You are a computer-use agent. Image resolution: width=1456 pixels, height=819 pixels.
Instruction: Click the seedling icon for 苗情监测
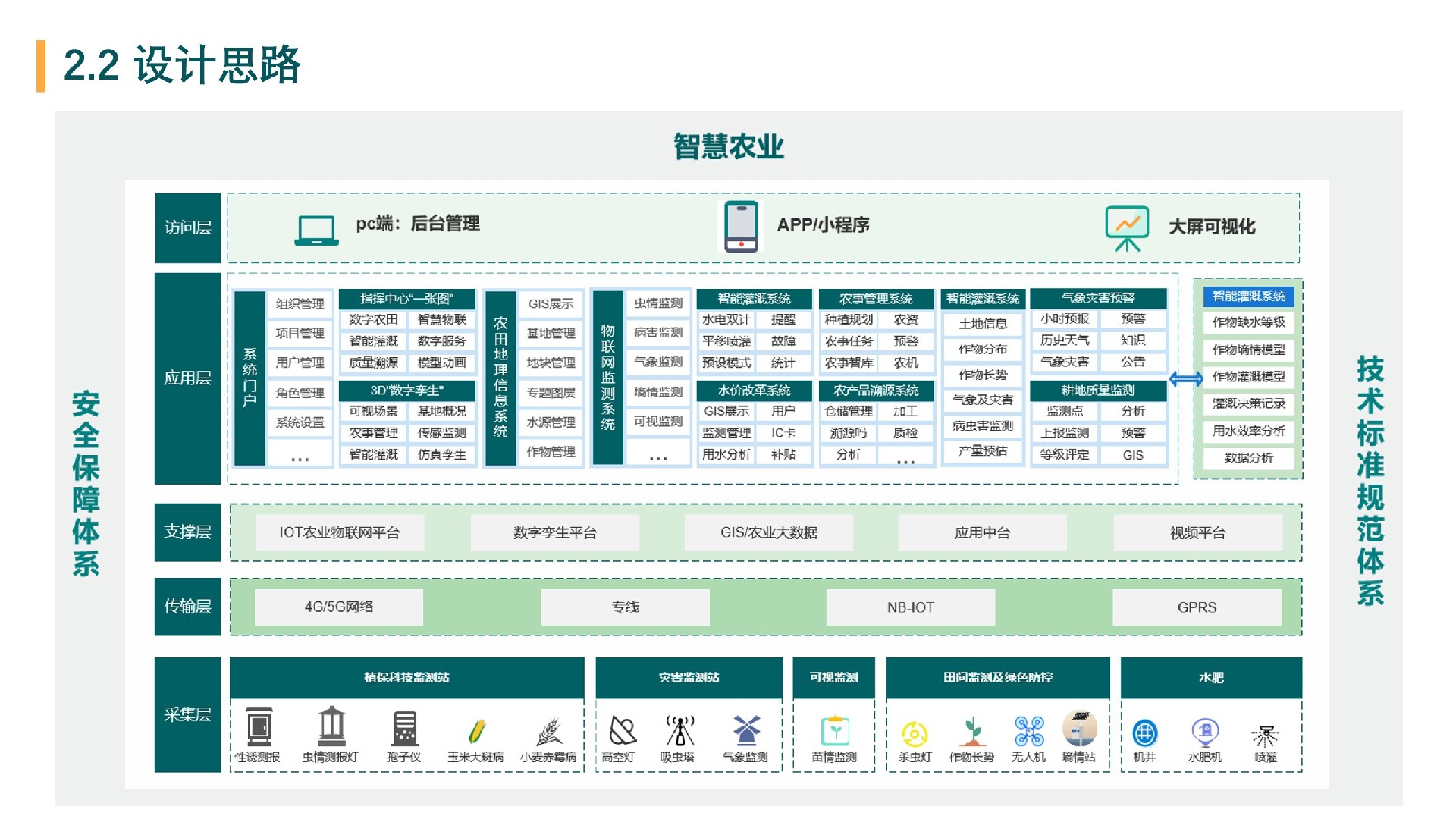[834, 731]
